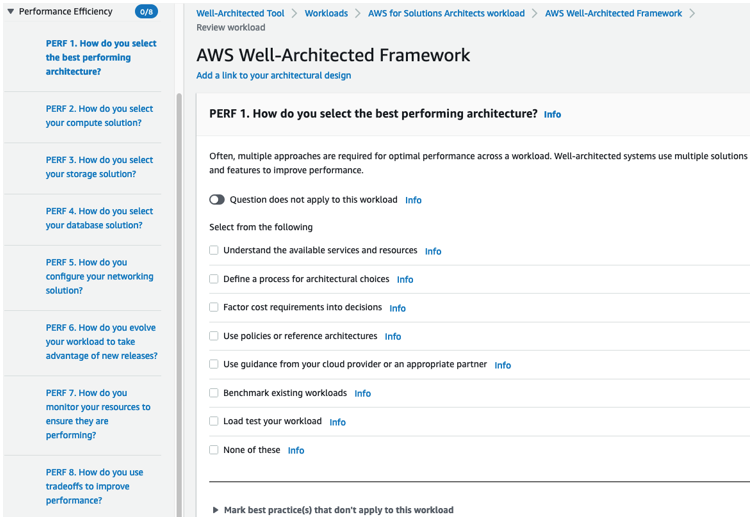Open Info next to PERF 1 heading
755x522 pixels.
tap(552, 115)
